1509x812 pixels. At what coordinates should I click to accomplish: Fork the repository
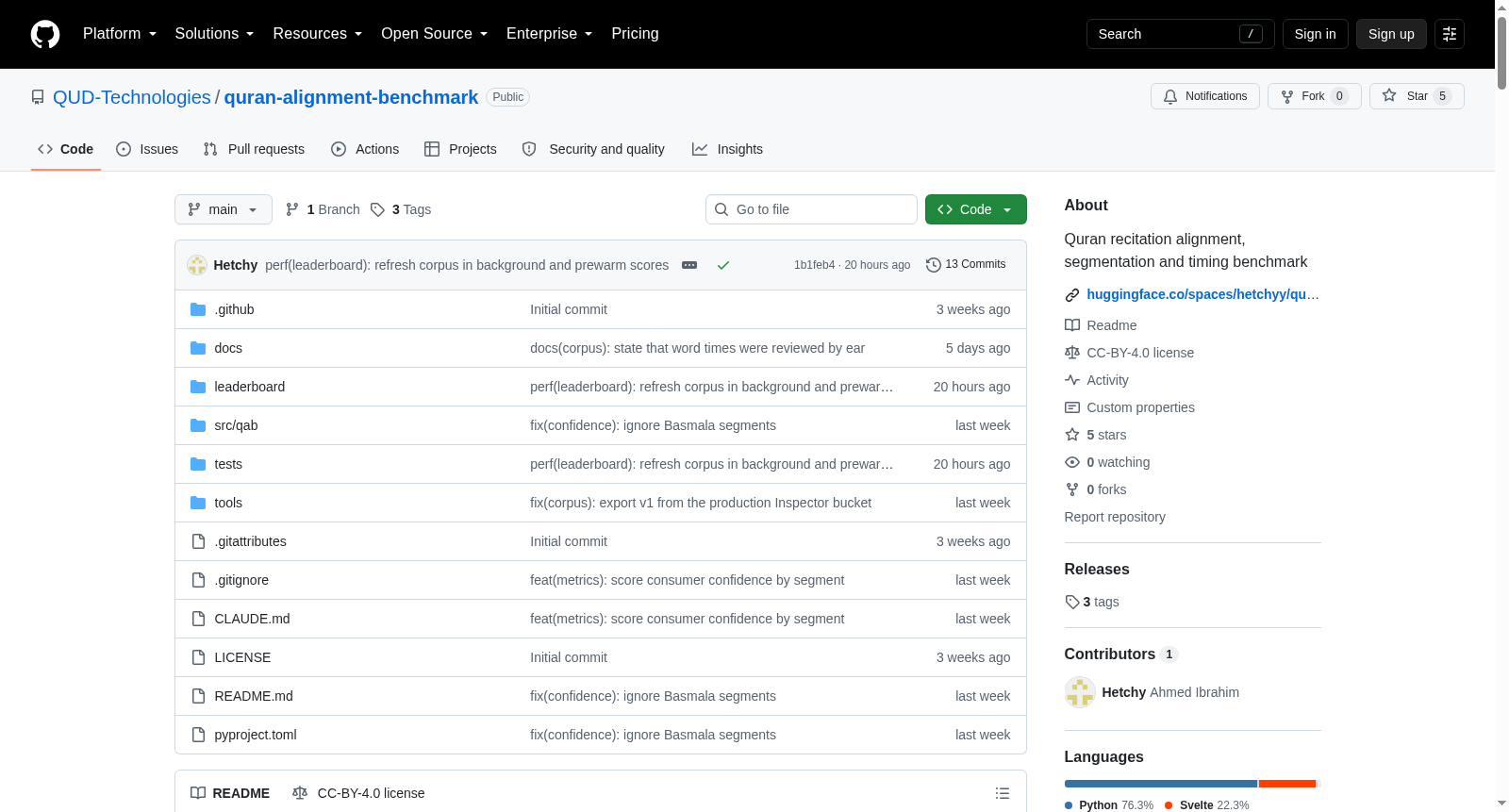[1315, 96]
